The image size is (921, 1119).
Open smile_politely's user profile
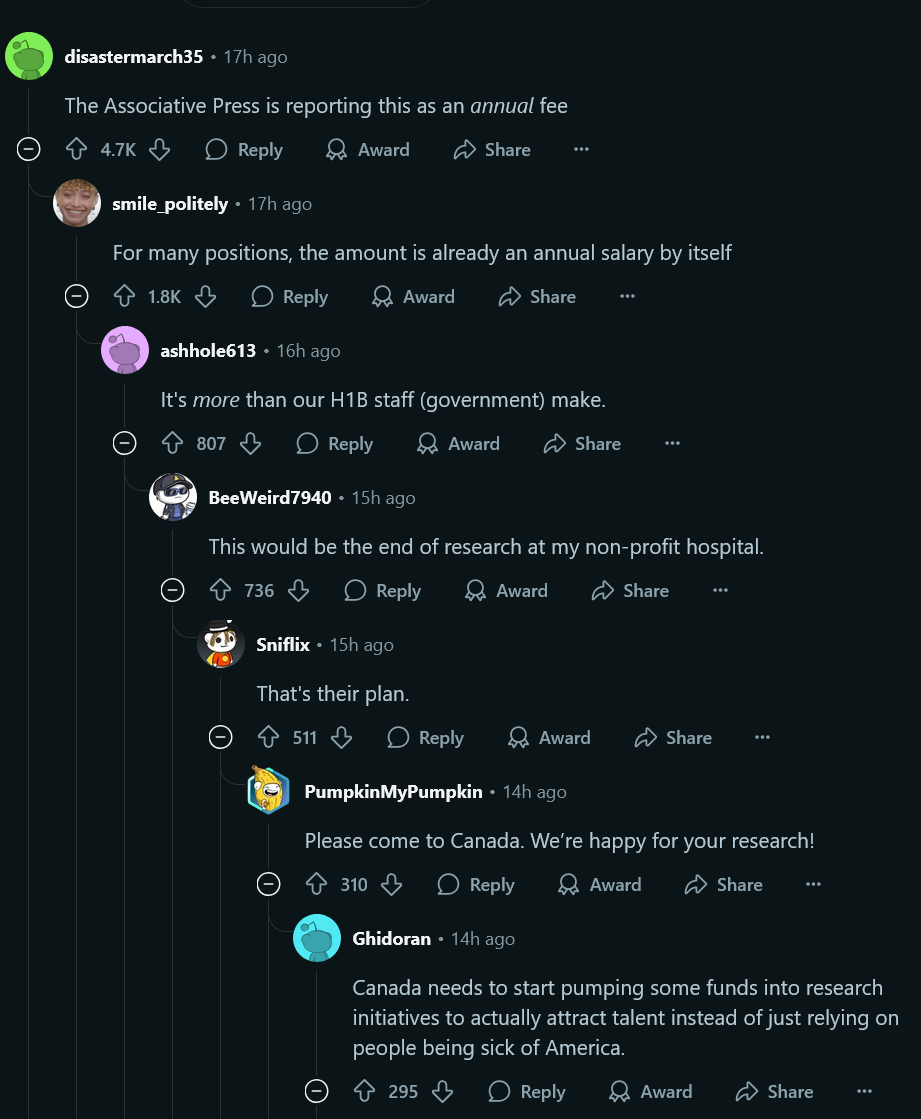point(170,204)
